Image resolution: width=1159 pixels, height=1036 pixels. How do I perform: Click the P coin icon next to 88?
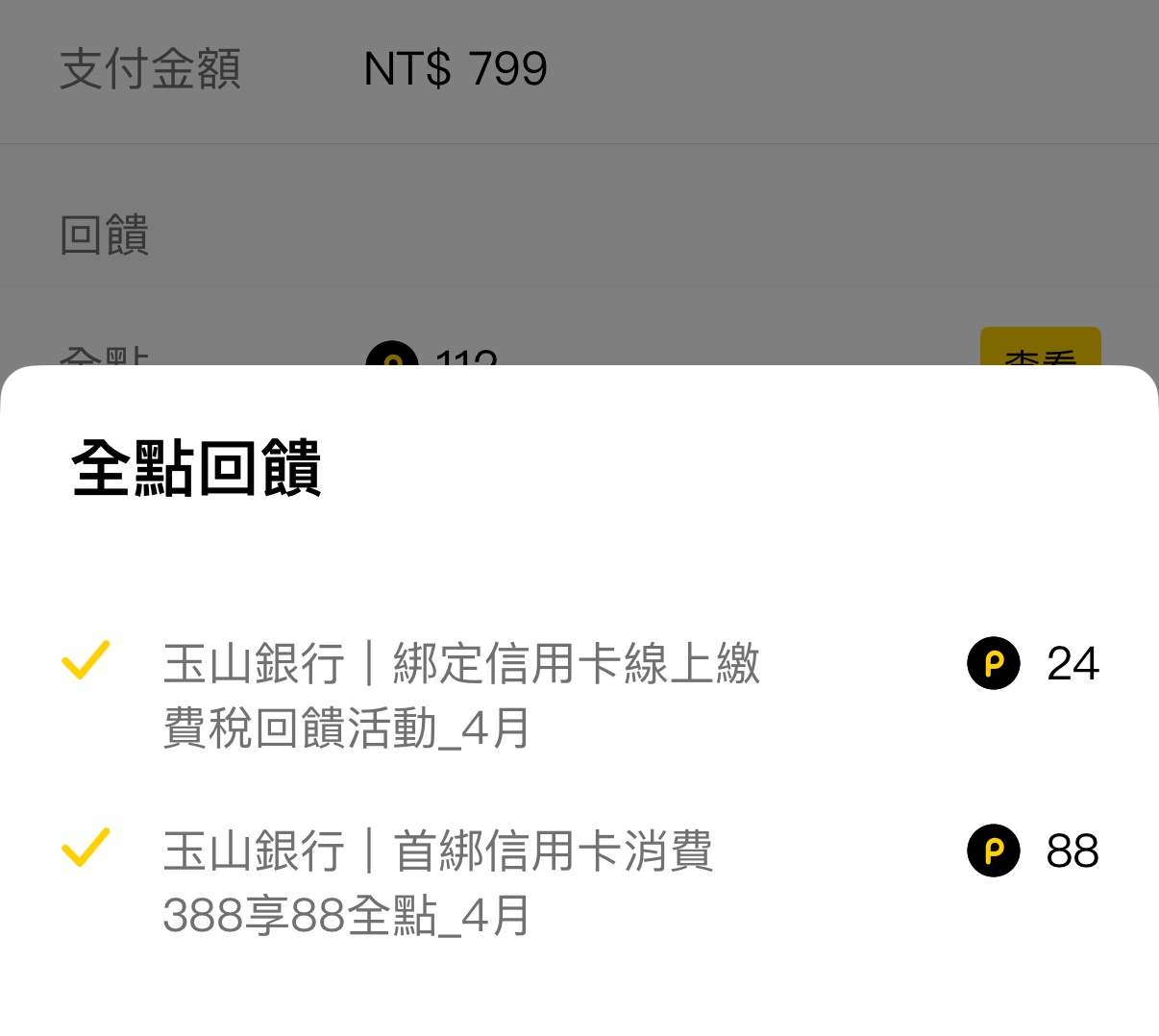tap(993, 851)
